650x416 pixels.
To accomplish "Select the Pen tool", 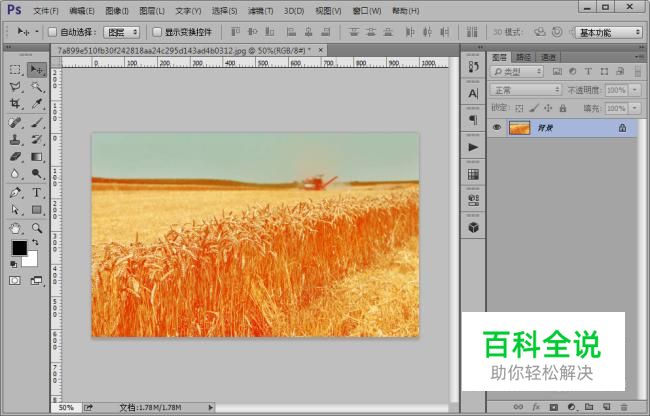I will pos(15,193).
